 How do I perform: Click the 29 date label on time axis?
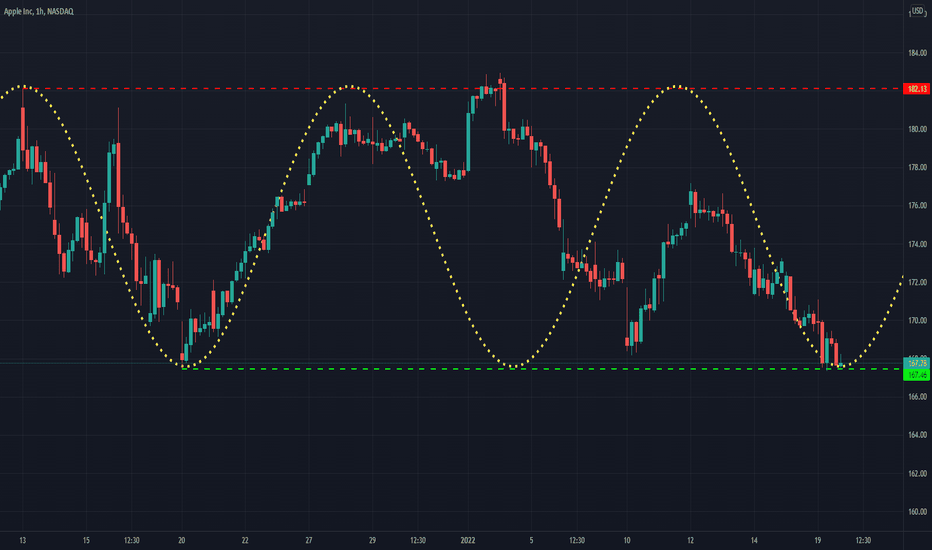coord(372,540)
